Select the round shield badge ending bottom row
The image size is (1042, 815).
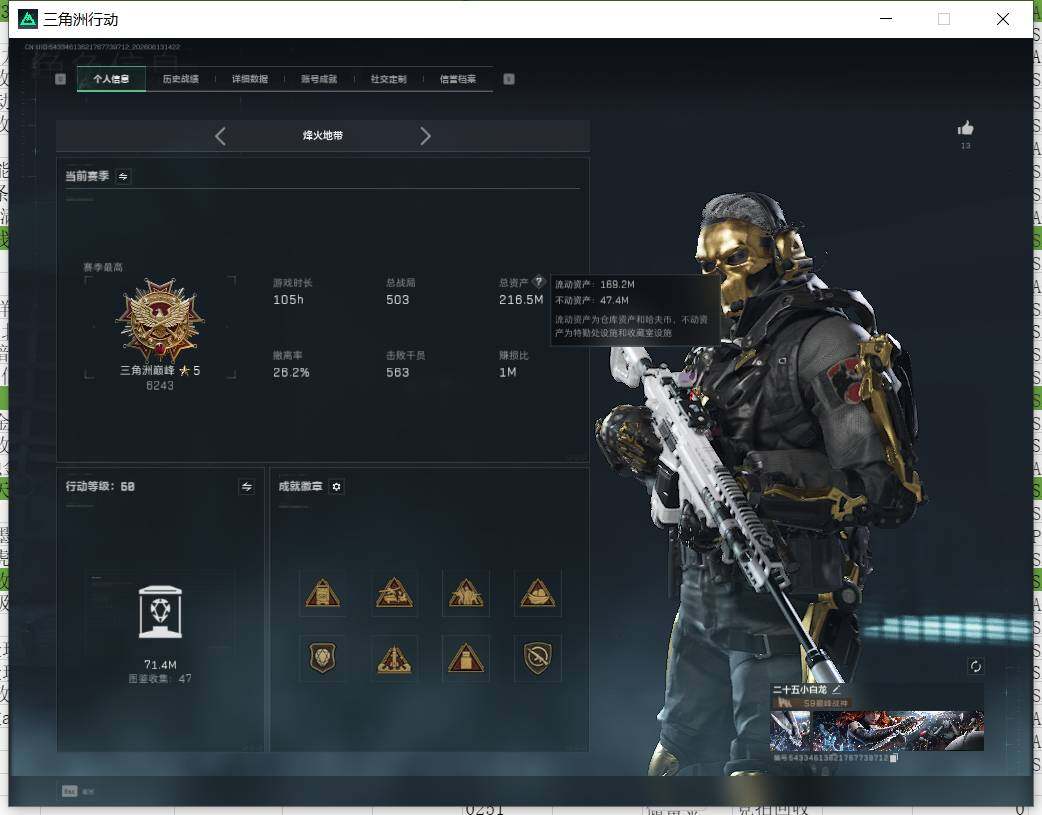538,658
